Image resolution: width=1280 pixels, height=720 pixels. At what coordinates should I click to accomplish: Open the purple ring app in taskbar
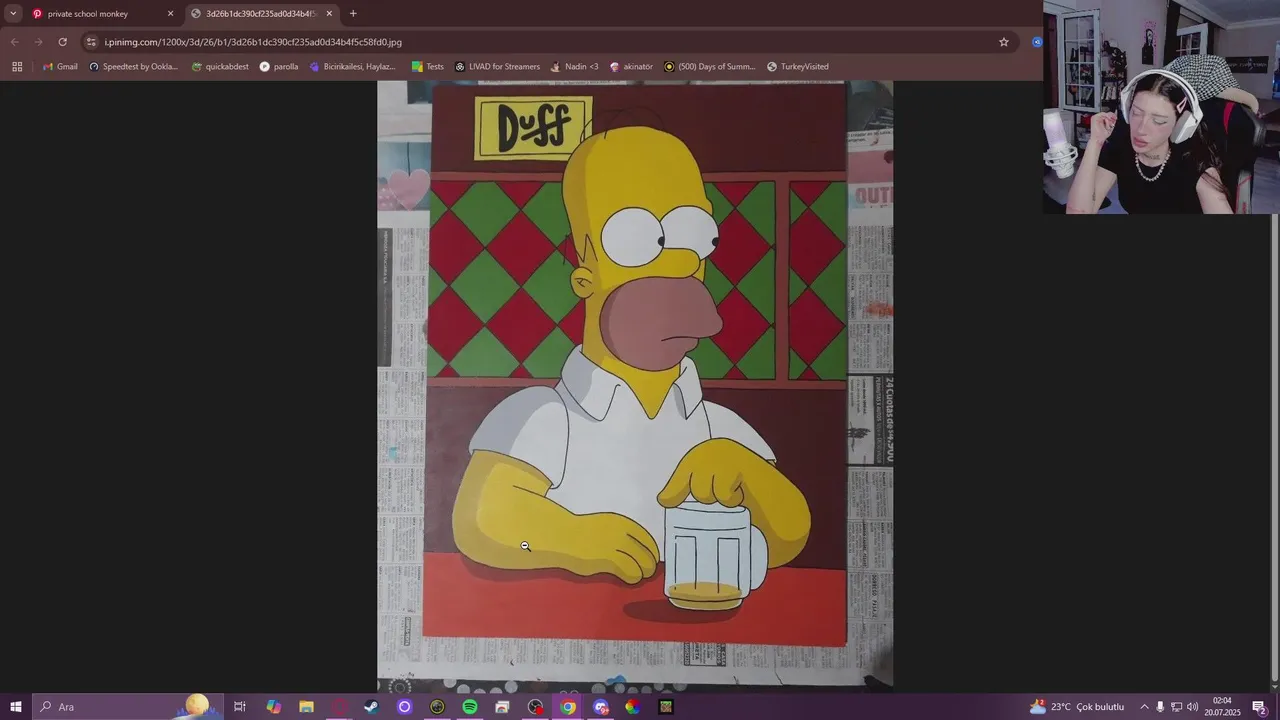tap(404, 707)
